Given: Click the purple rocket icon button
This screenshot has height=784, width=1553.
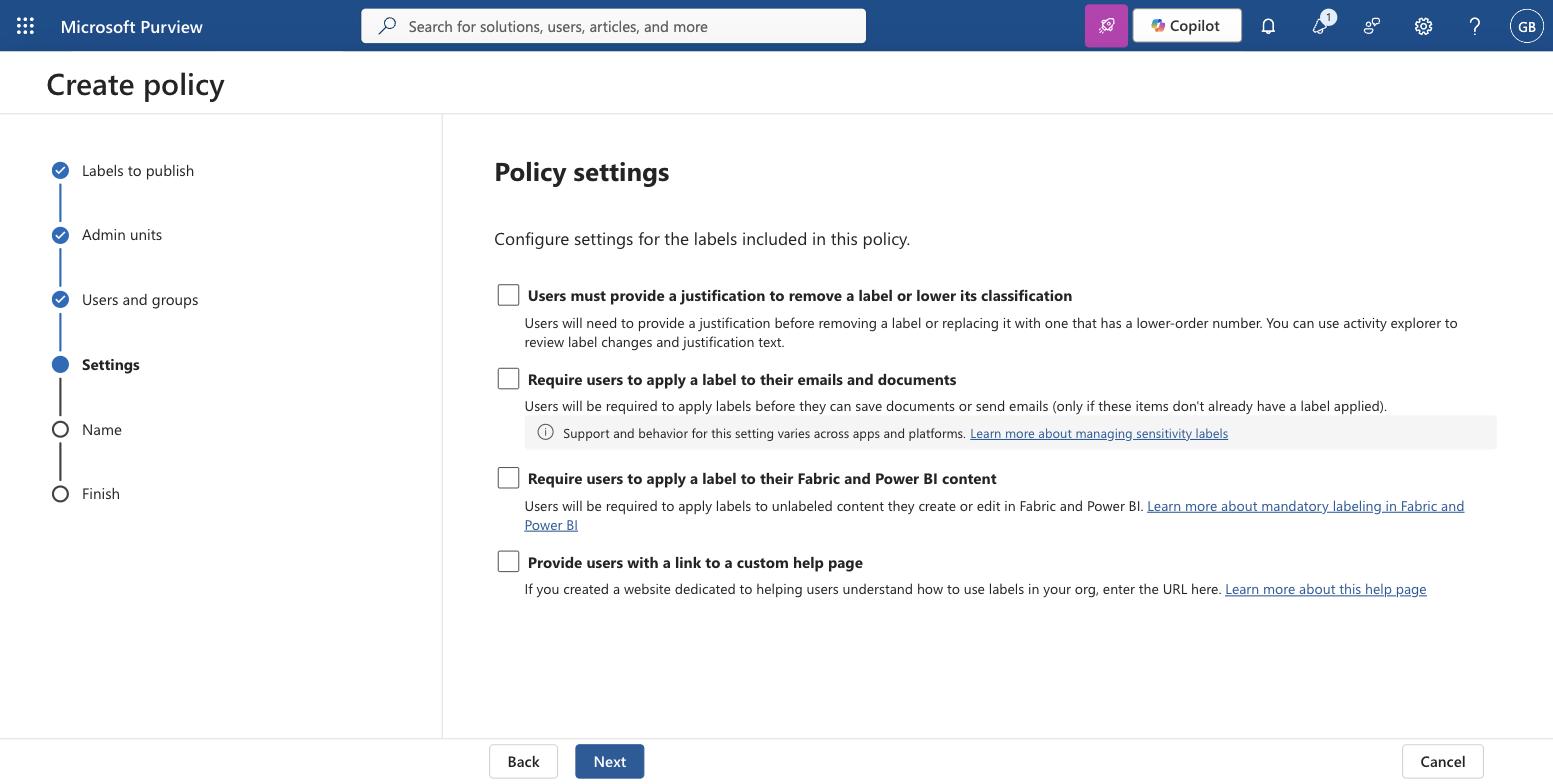Looking at the screenshot, I should point(1106,26).
